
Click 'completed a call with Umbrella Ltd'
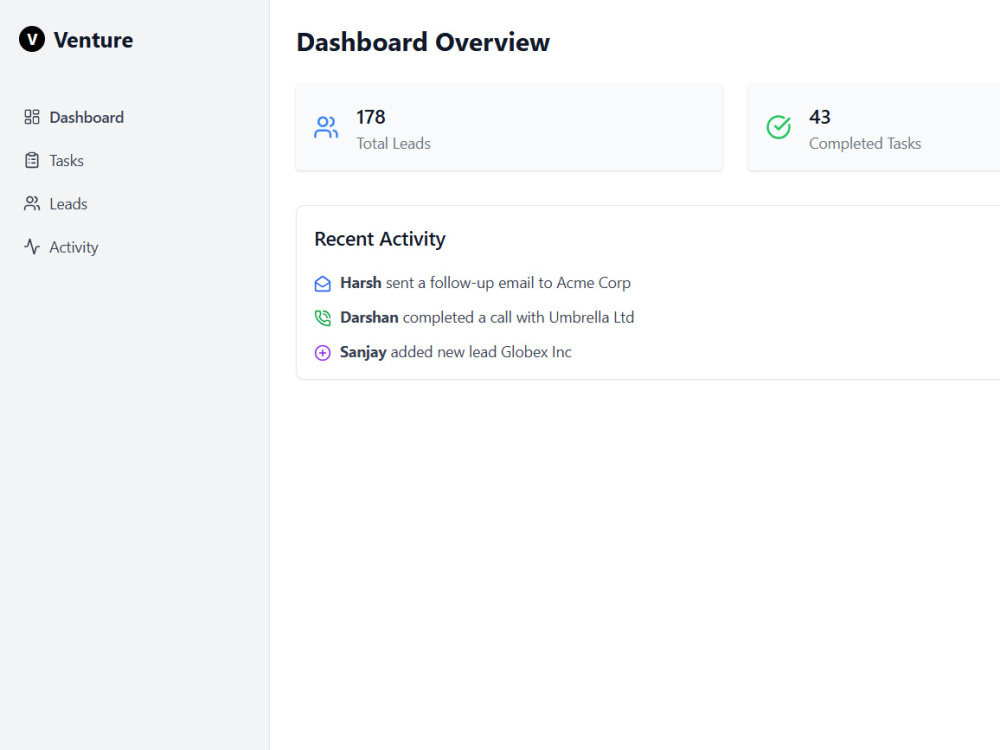click(518, 318)
